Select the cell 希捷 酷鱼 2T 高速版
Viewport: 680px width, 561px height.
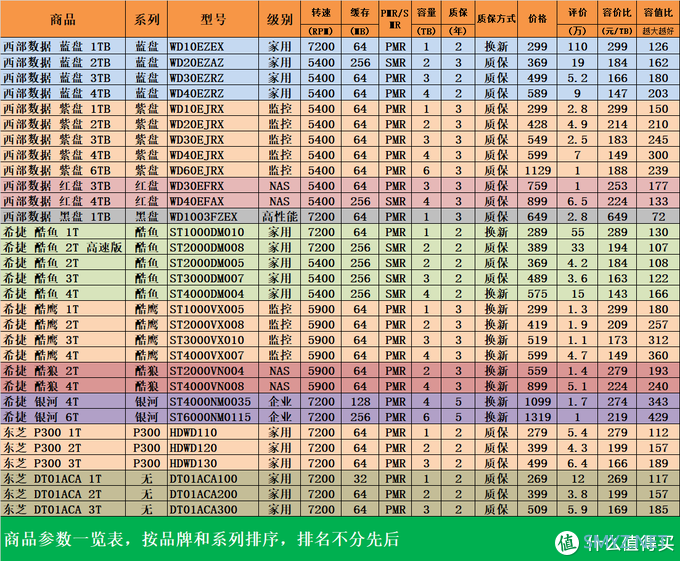point(63,248)
